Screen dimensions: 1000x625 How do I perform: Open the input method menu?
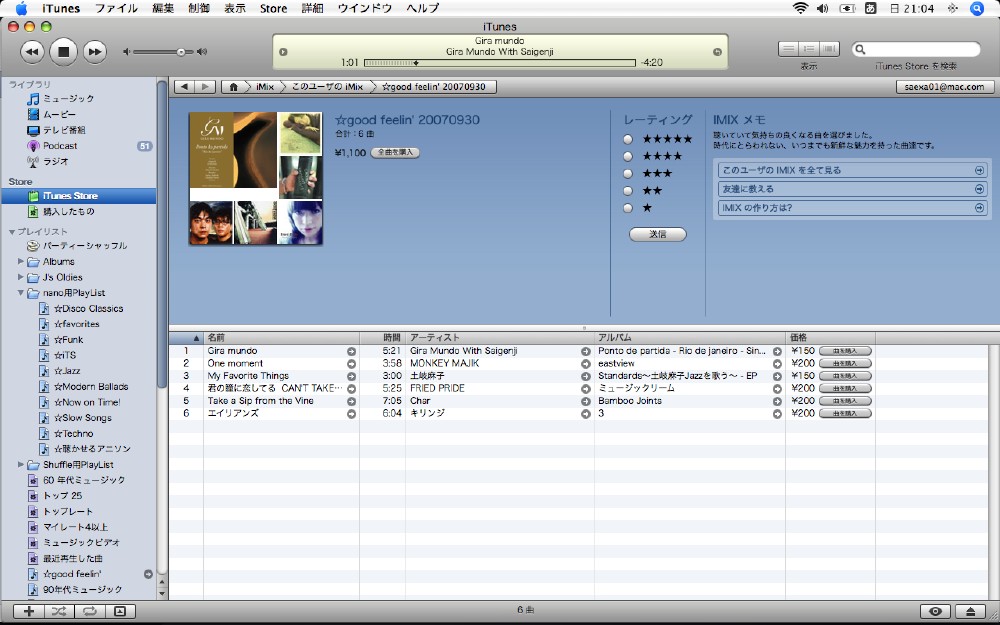pyautogui.click(x=871, y=8)
